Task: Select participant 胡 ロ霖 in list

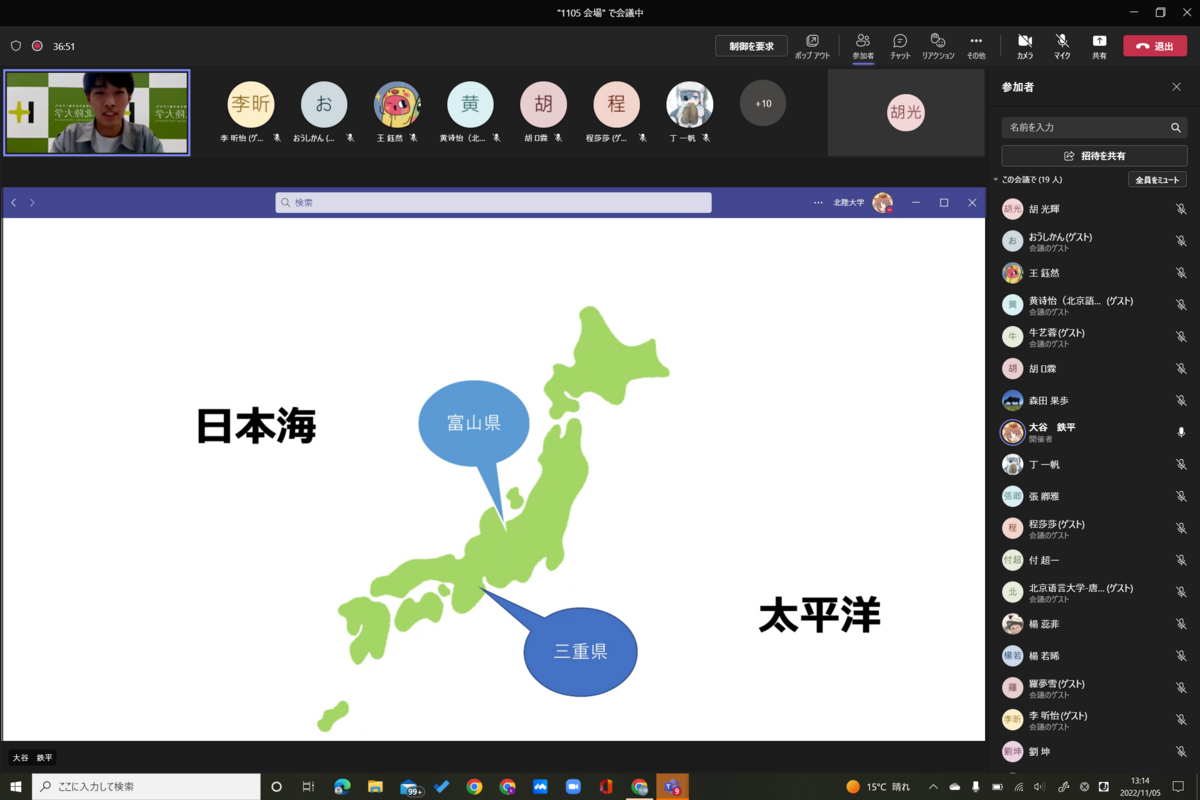Action: point(1094,369)
